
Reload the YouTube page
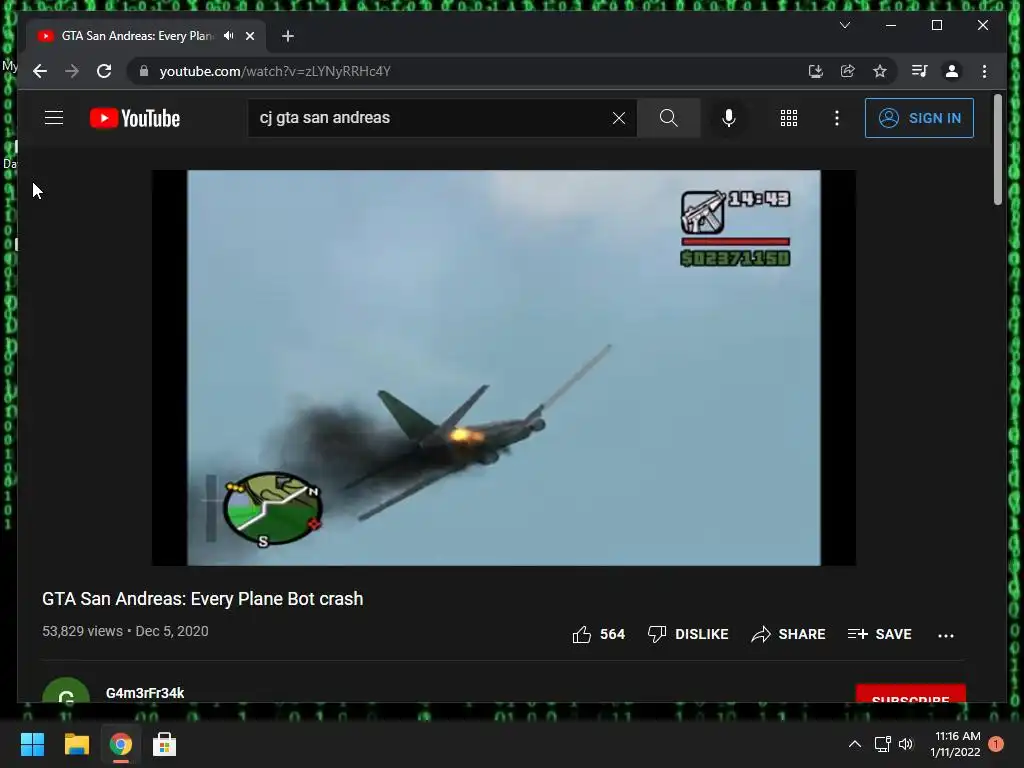(104, 71)
